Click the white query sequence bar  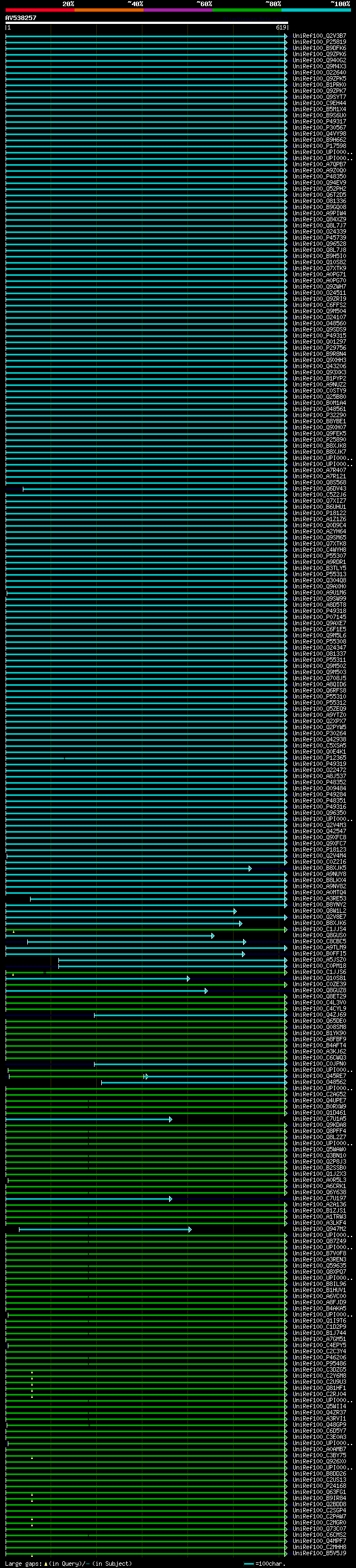tap(147, 22)
